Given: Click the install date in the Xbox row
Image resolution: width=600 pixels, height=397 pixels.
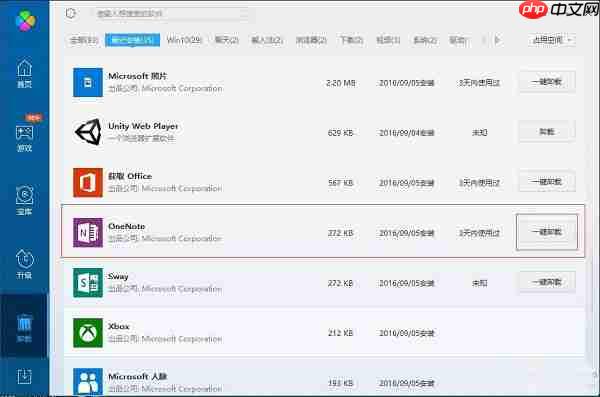Looking at the screenshot, I should pyautogui.click(x=406, y=333).
